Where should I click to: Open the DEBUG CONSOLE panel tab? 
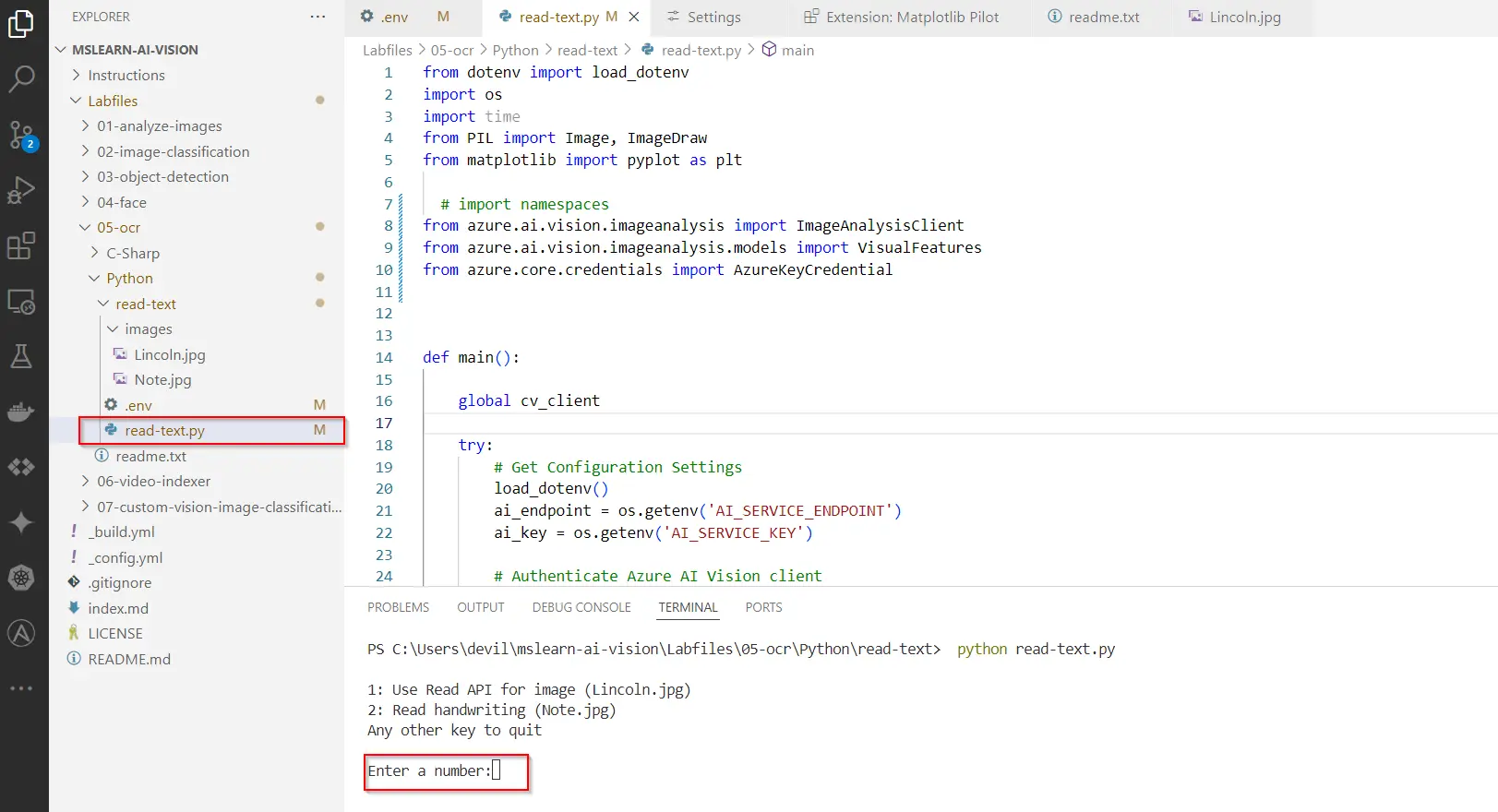581,607
